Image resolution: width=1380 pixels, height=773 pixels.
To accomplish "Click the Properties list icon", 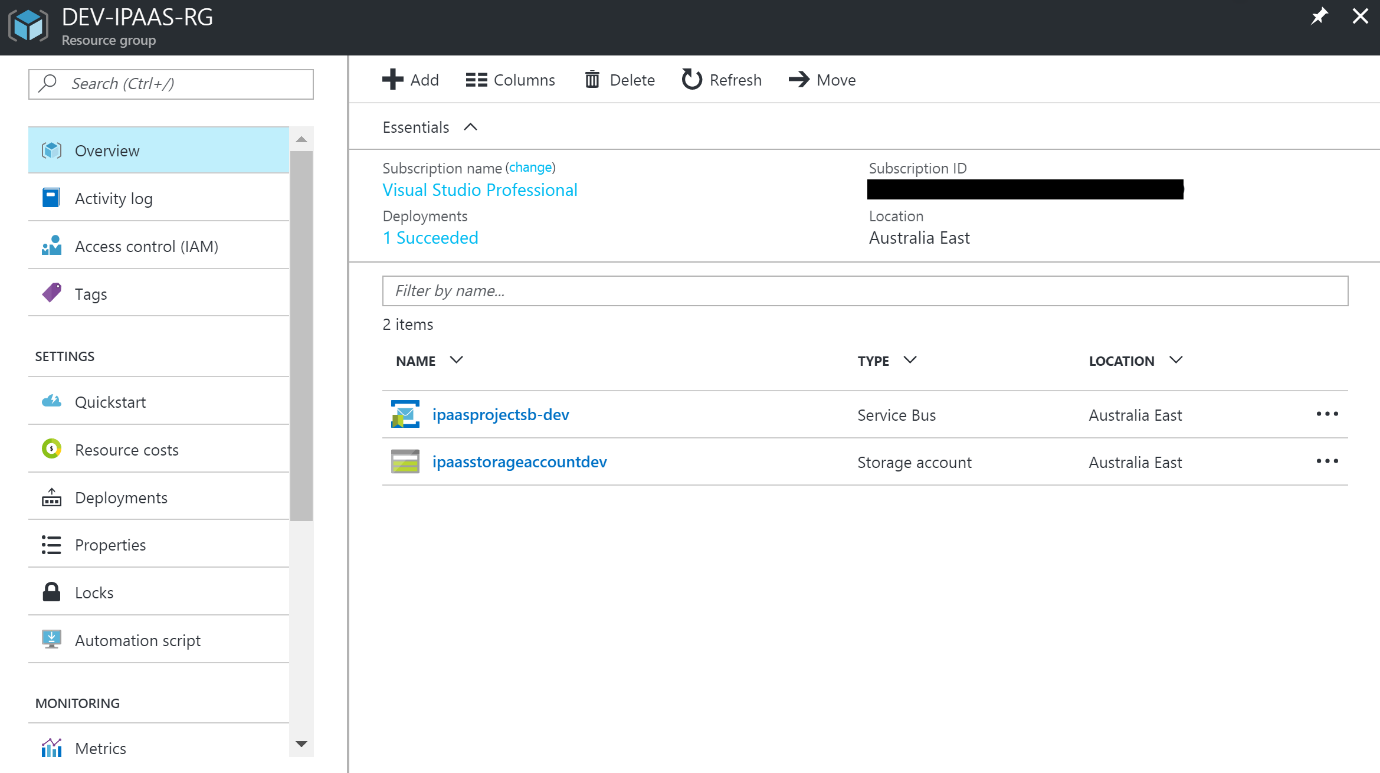I will coord(51,545).
